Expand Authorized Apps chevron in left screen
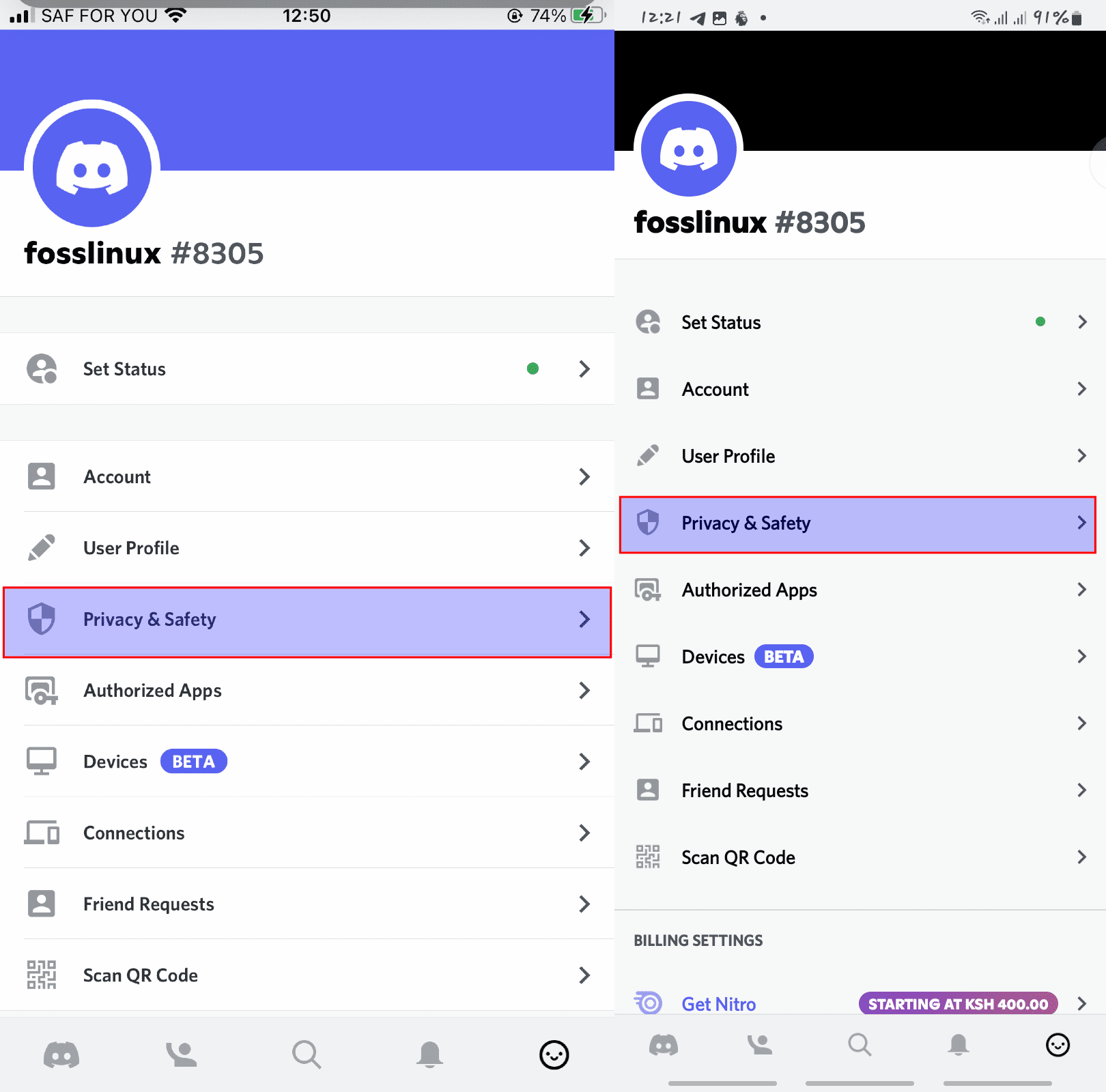This screenshot has width=1106, height=1092. coord(584,690)
